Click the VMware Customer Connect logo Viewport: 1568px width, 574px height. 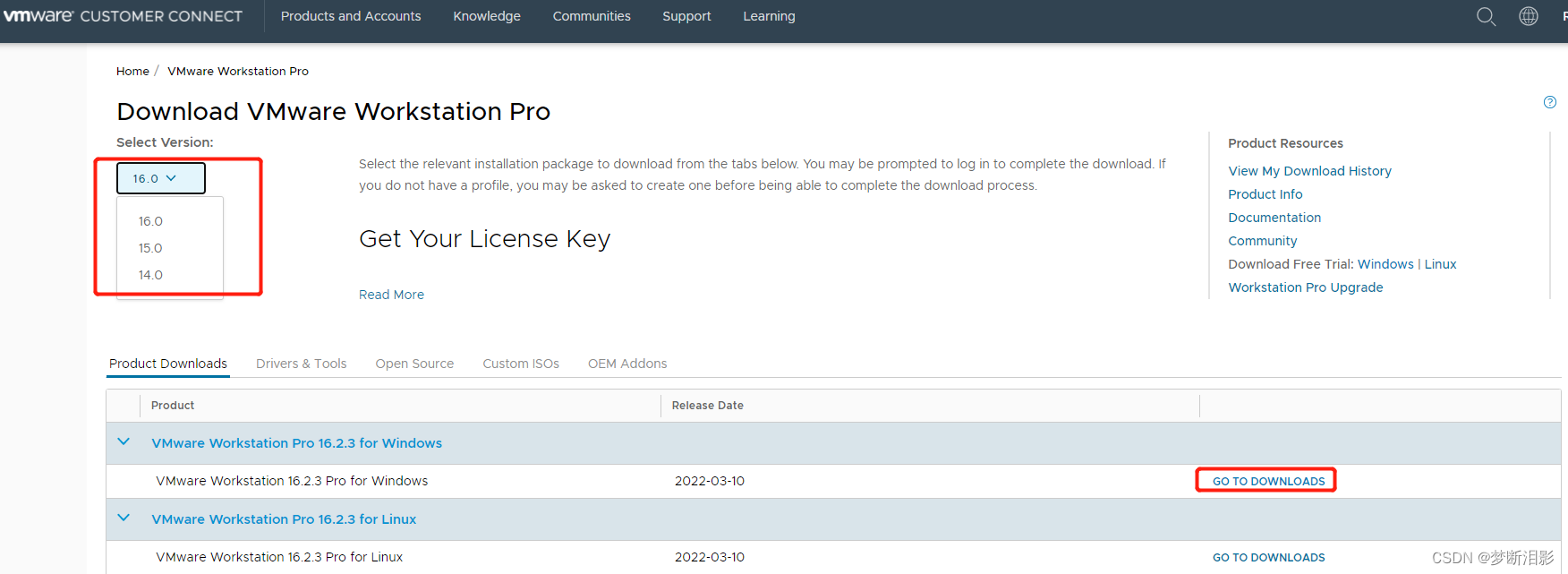[123, 16]
